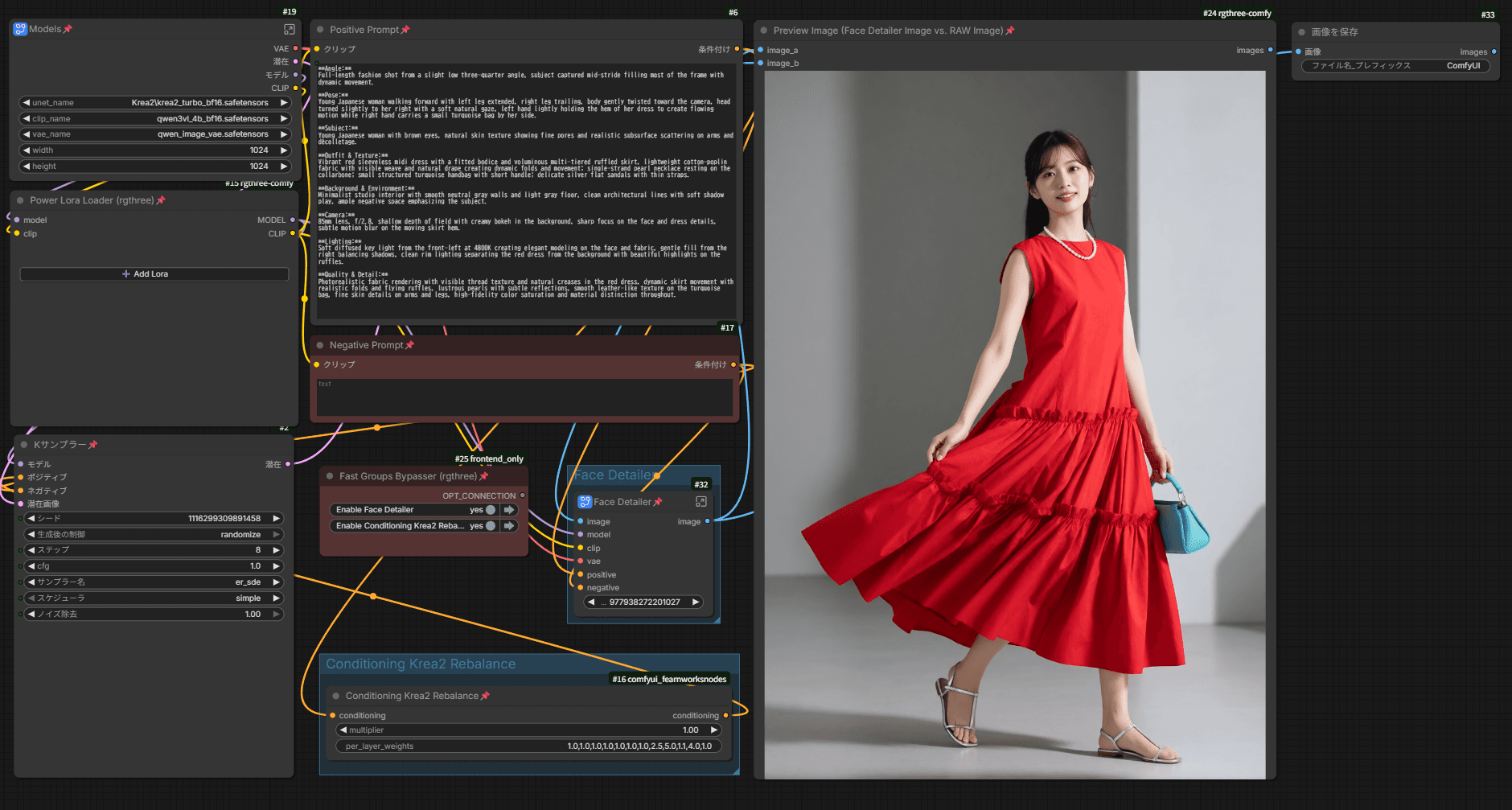Click the Kサンプラー node title
This screenshot has width=1512, height=810.
60,445
